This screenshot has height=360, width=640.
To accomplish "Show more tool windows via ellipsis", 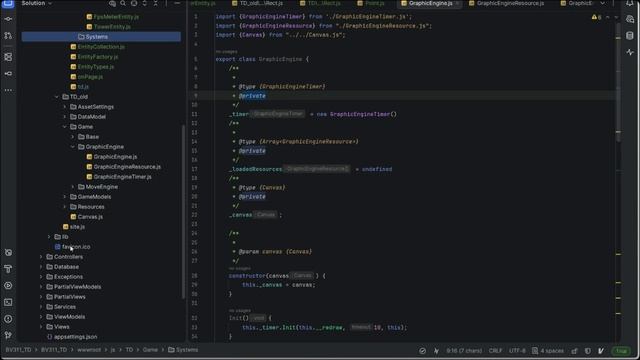I will tap(8, 90).
